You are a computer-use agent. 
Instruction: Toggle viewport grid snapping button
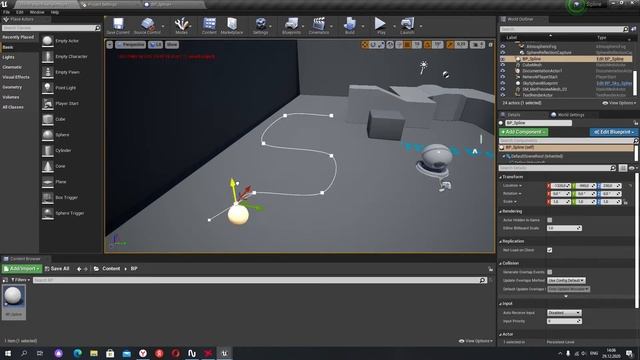(x=407, y=44)
